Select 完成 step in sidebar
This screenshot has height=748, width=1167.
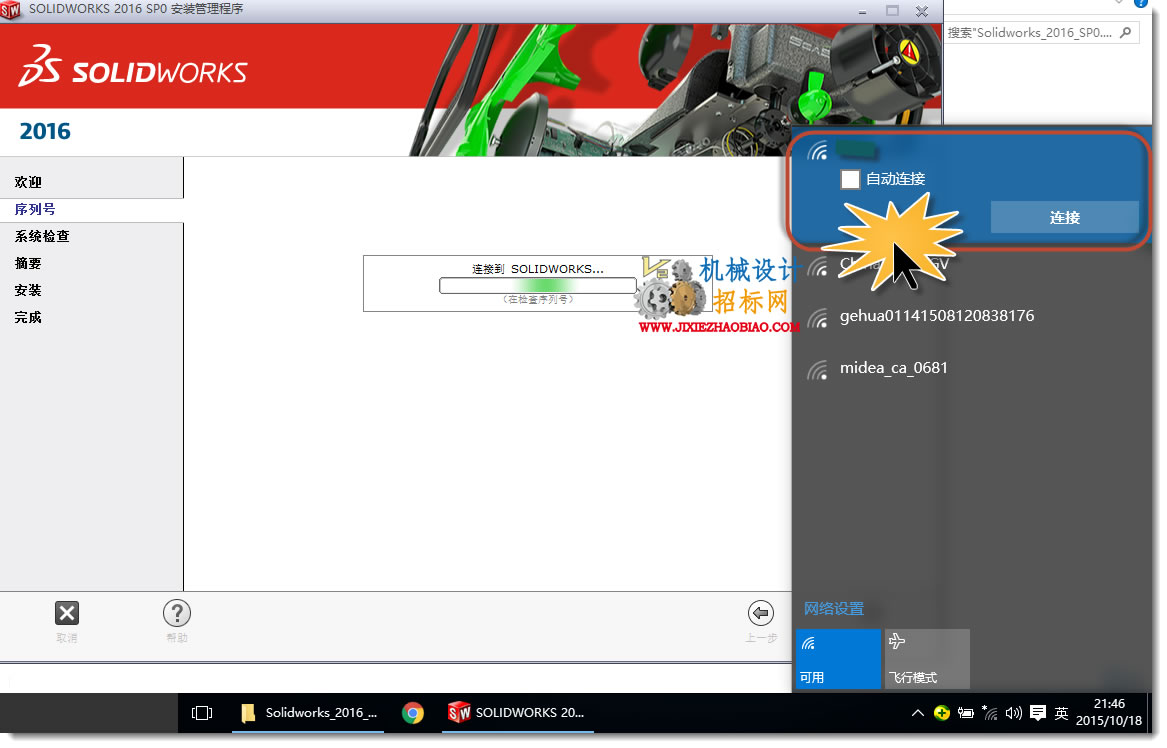click(x=28, y=317)
